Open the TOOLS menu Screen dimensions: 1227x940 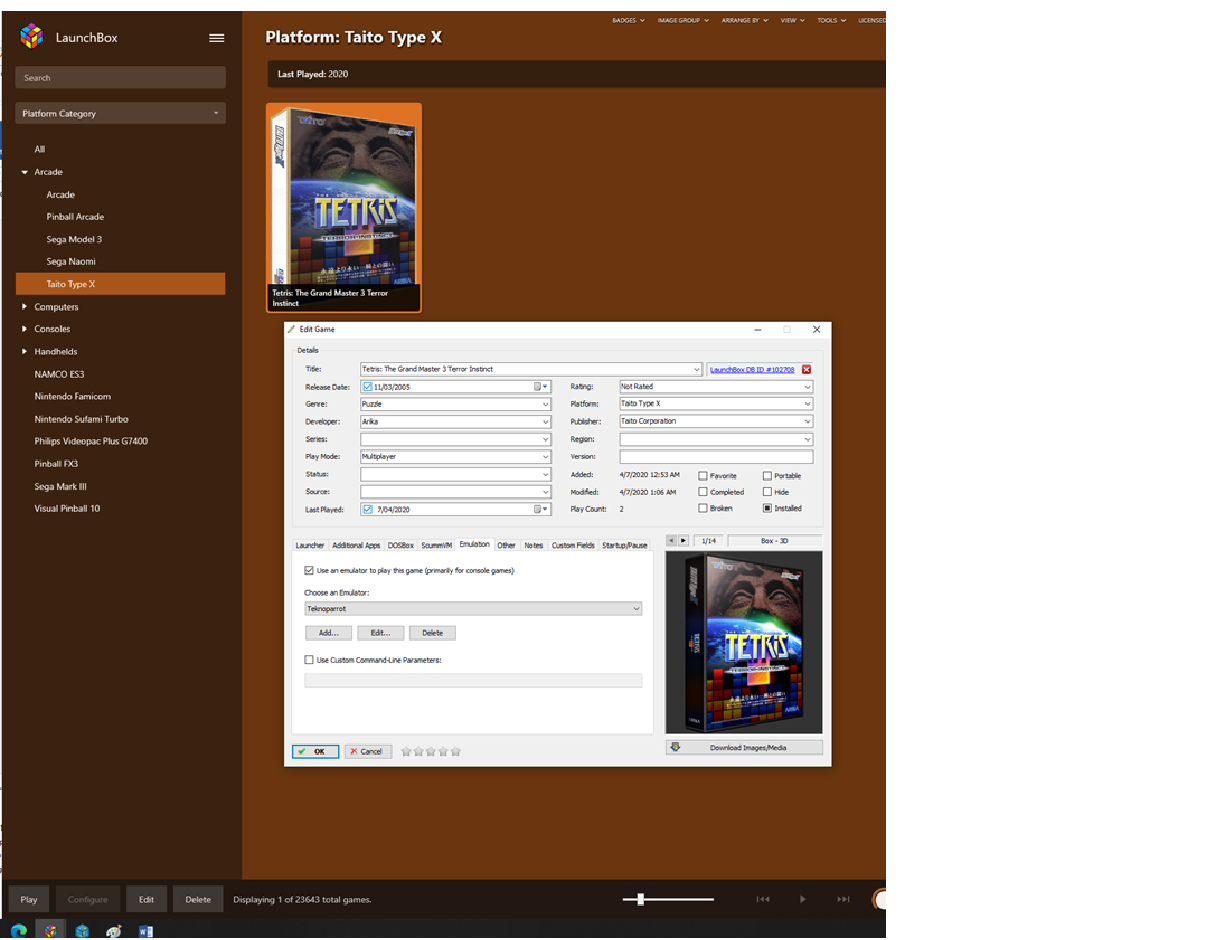point(831,20)
